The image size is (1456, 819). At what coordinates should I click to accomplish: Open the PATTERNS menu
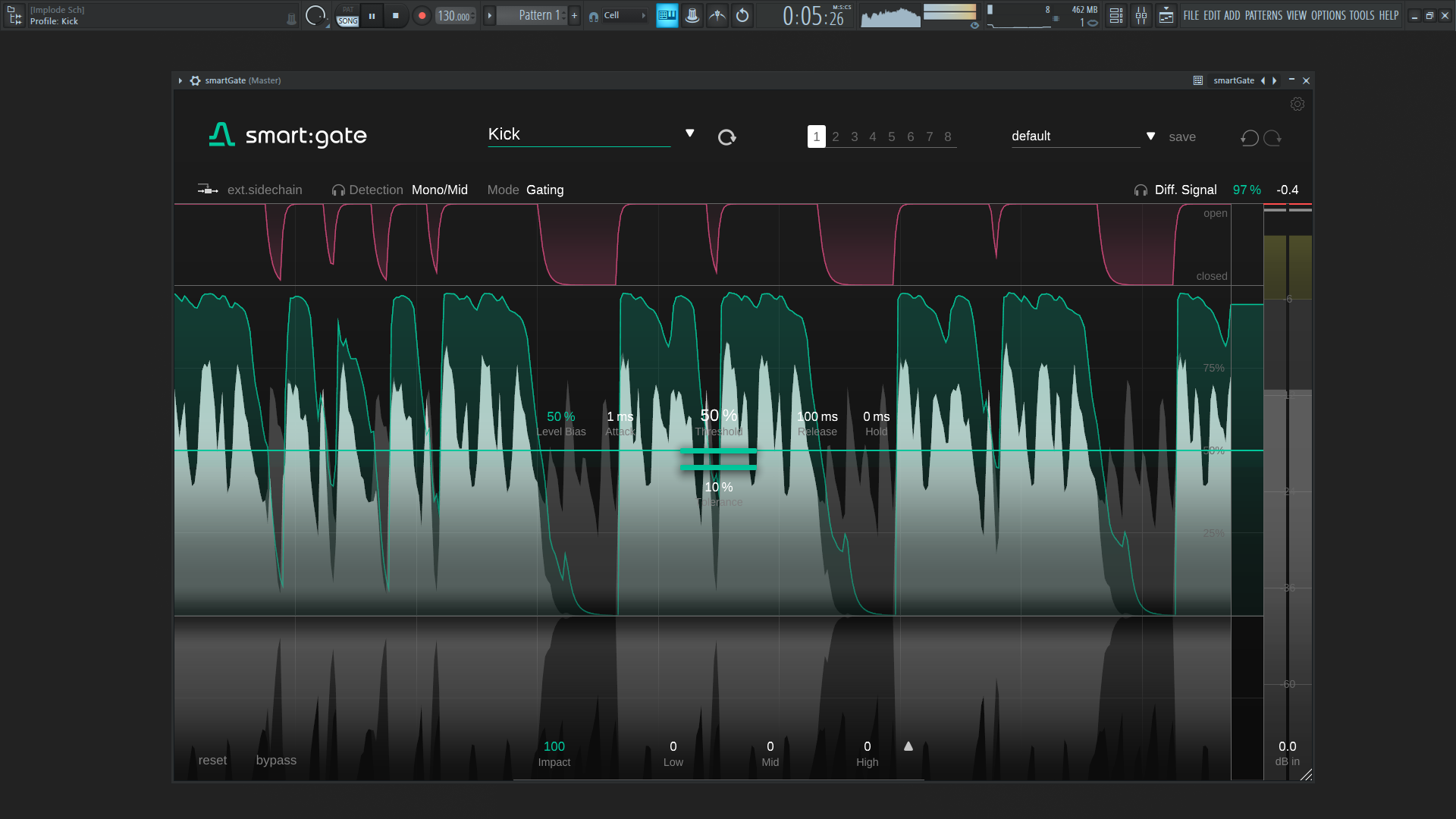[x=1263, y=15]
